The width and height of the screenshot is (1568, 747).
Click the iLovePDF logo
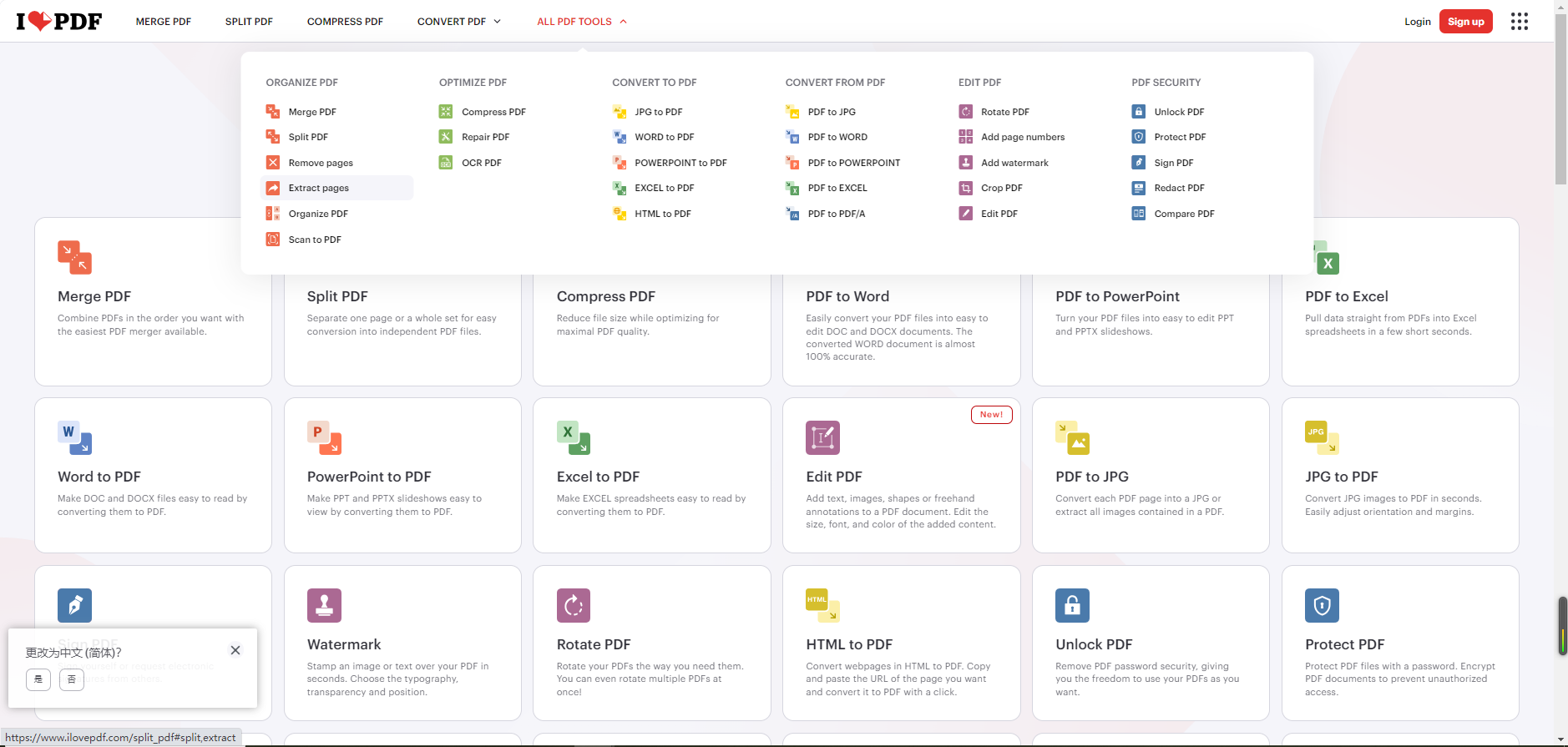coord(58,22)
